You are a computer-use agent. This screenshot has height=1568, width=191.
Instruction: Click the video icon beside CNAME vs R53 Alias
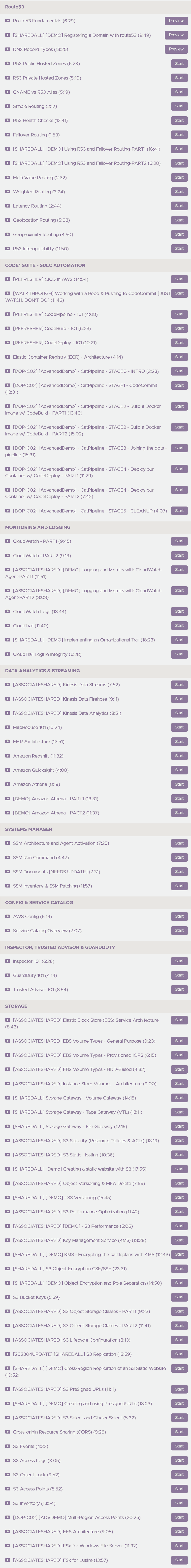point(8,92)
